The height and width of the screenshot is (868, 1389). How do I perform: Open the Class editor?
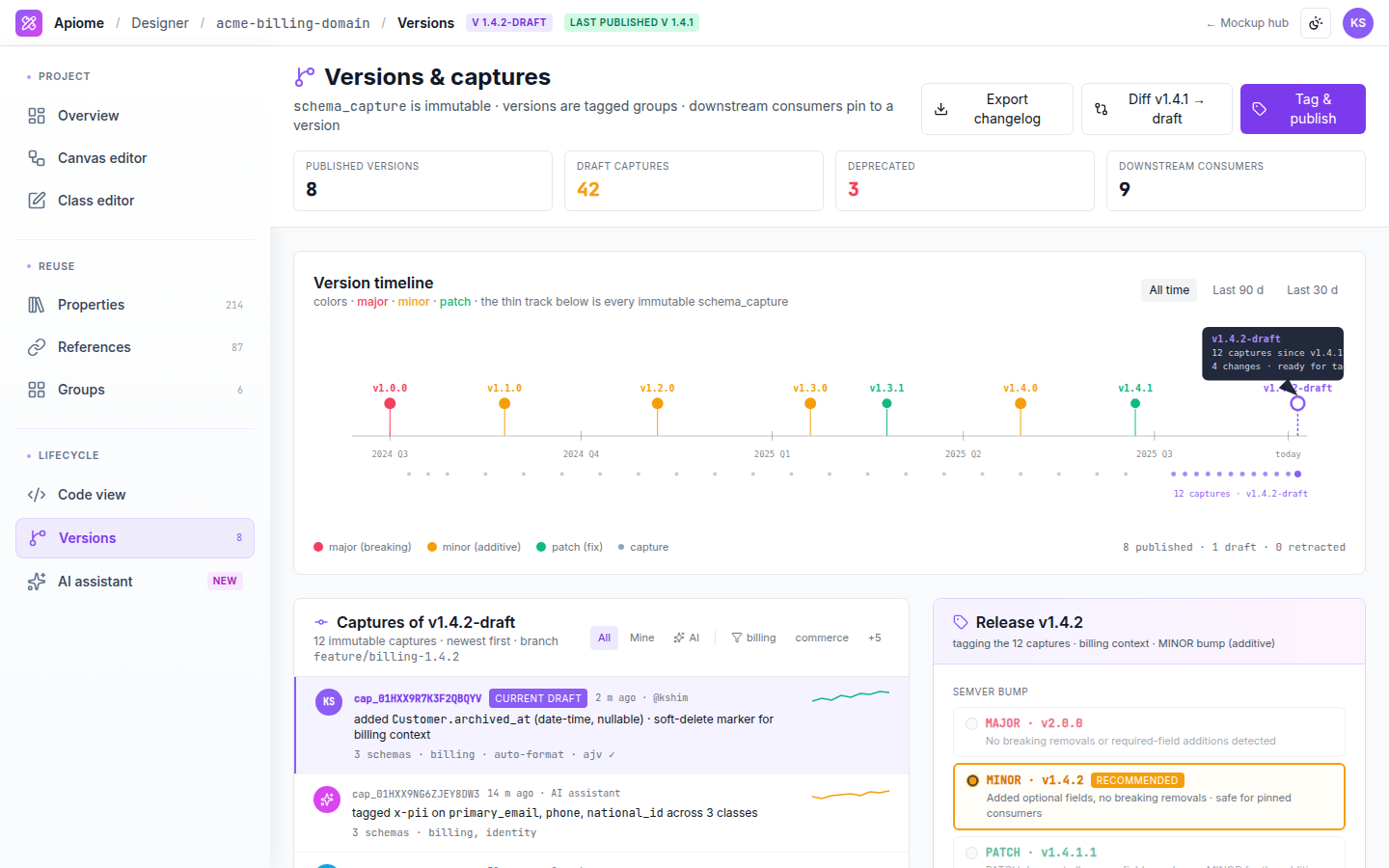[135, 201]
